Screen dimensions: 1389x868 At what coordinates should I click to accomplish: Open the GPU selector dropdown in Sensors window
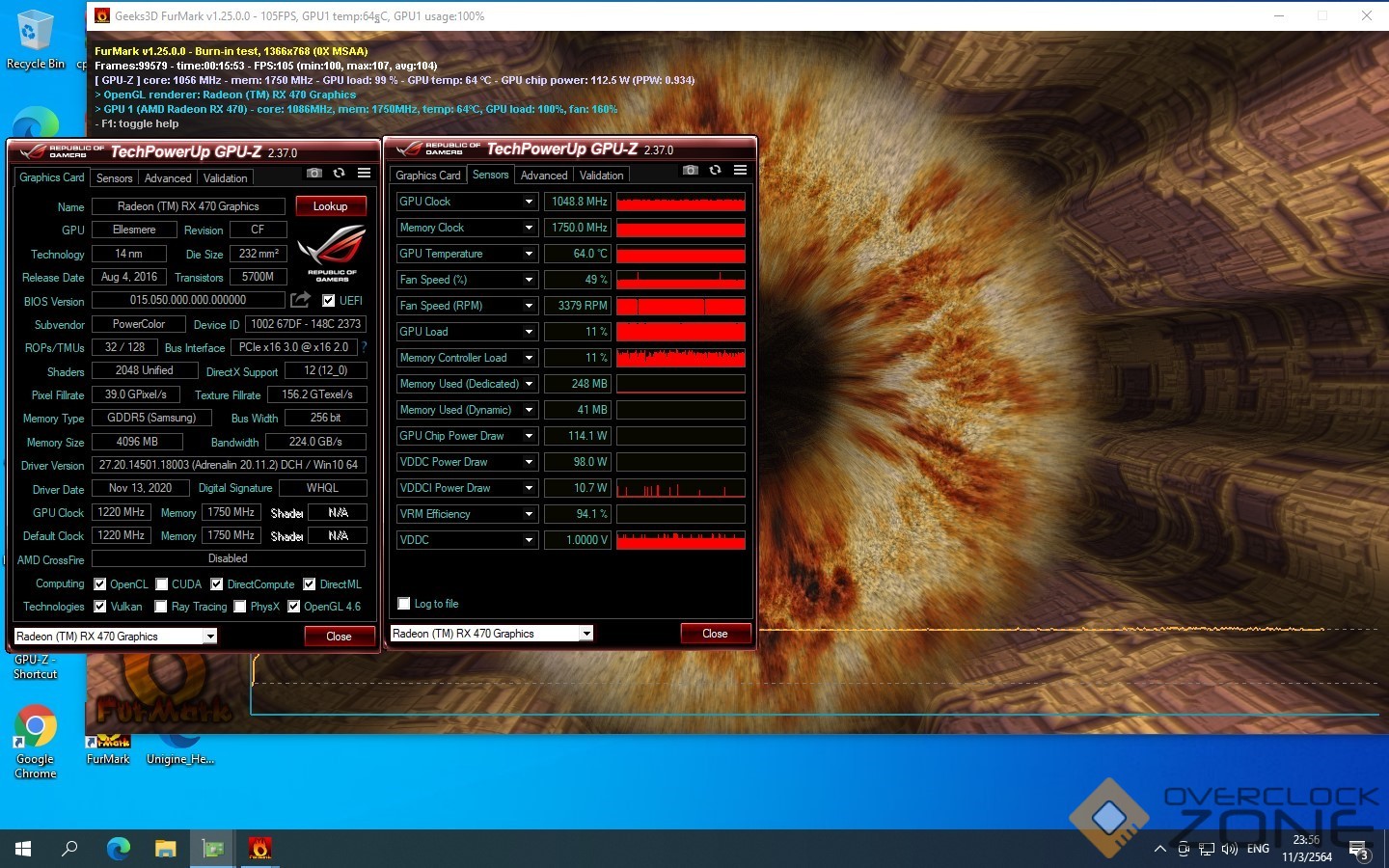586,634
